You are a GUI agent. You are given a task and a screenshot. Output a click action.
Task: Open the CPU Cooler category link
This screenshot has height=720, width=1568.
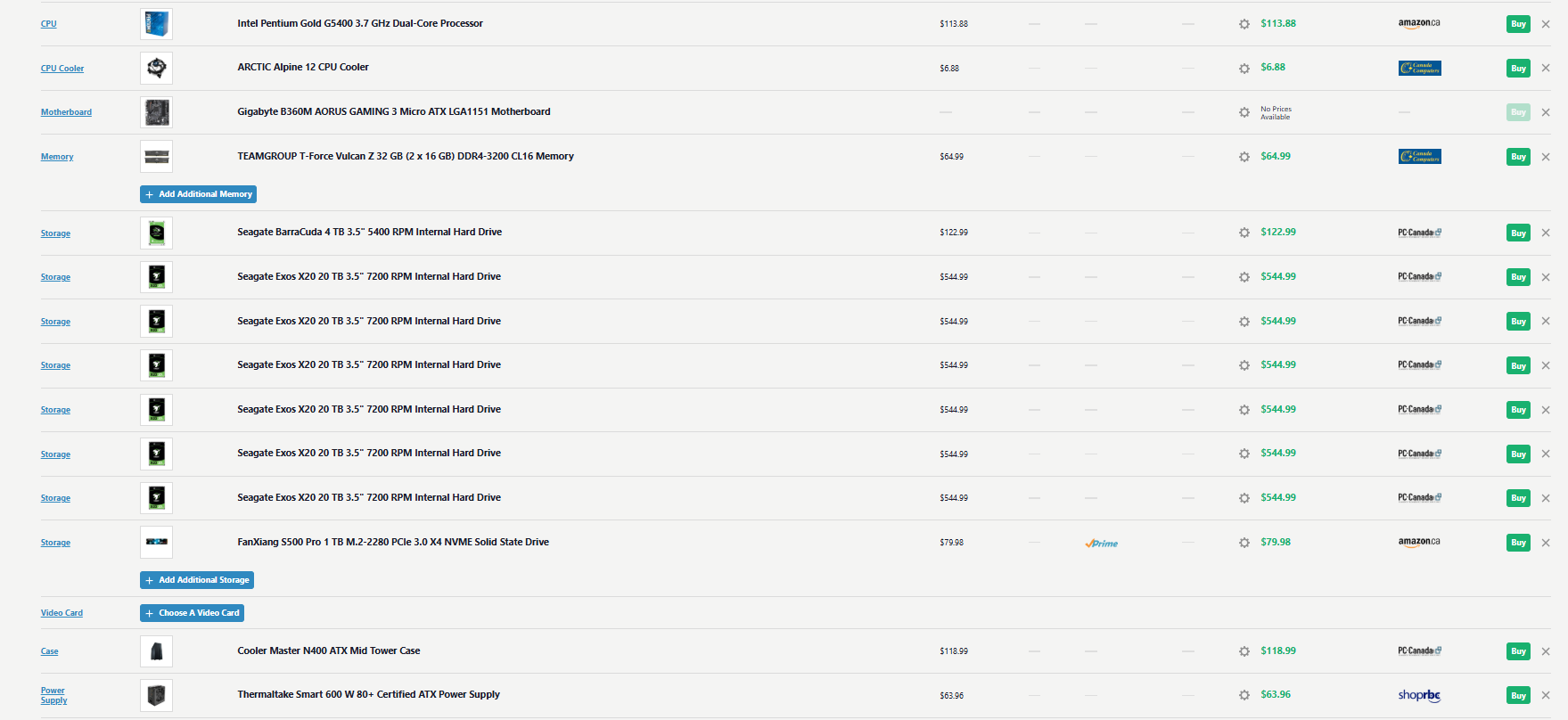[x=62, y=69]
